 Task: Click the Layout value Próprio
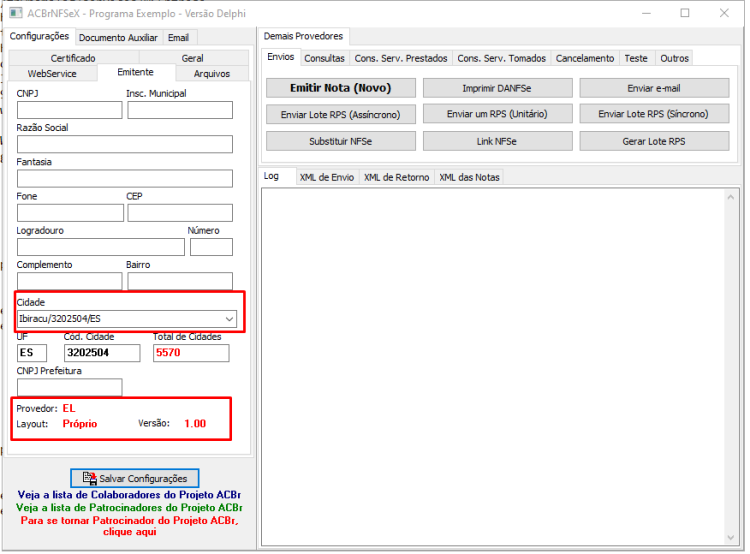(x=80, y=424)
